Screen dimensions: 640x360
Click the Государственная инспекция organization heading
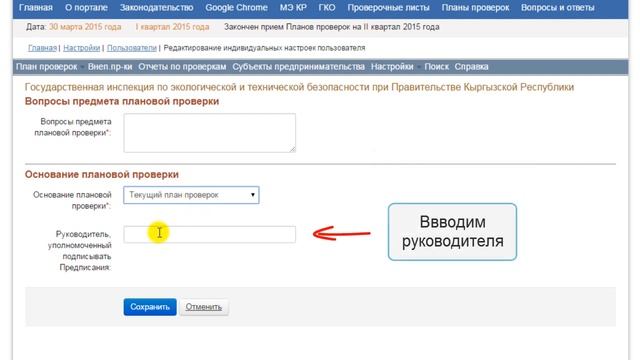point(299,87)
